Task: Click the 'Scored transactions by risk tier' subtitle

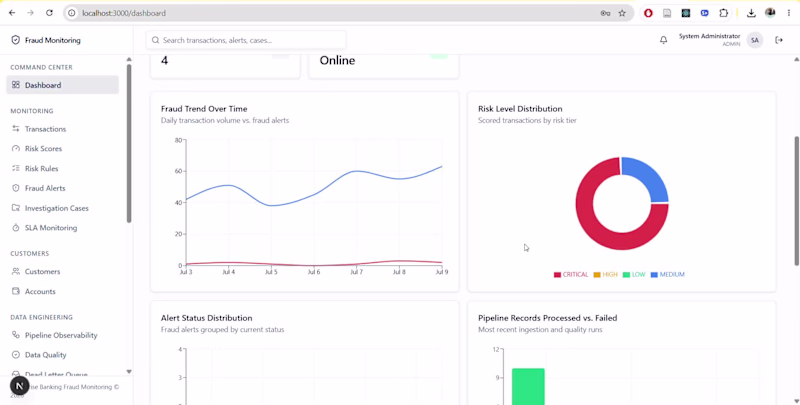Action: [x=527, y=120]
